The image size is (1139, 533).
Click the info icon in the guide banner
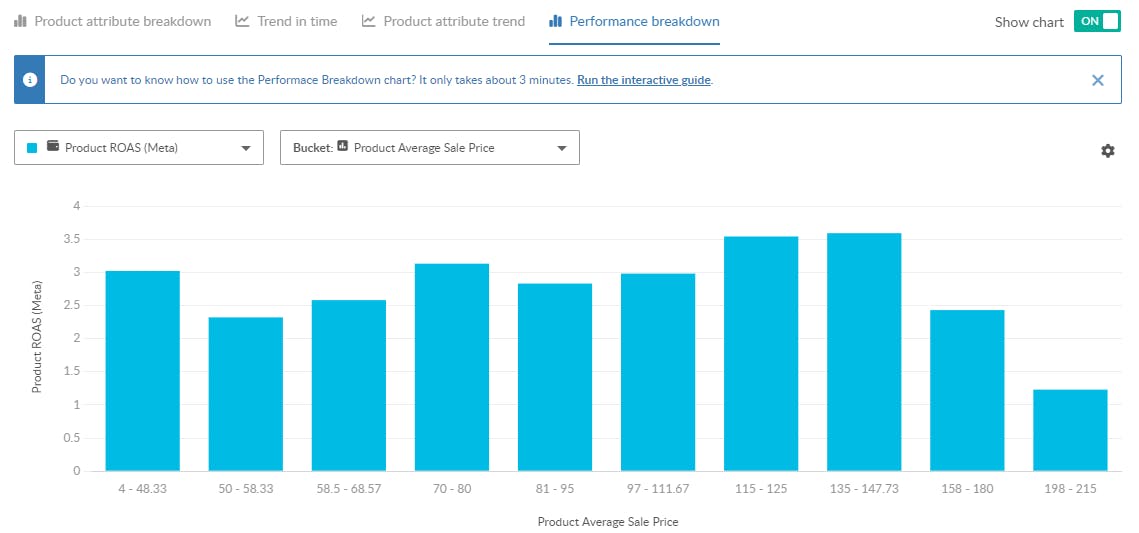click(30, 80)
